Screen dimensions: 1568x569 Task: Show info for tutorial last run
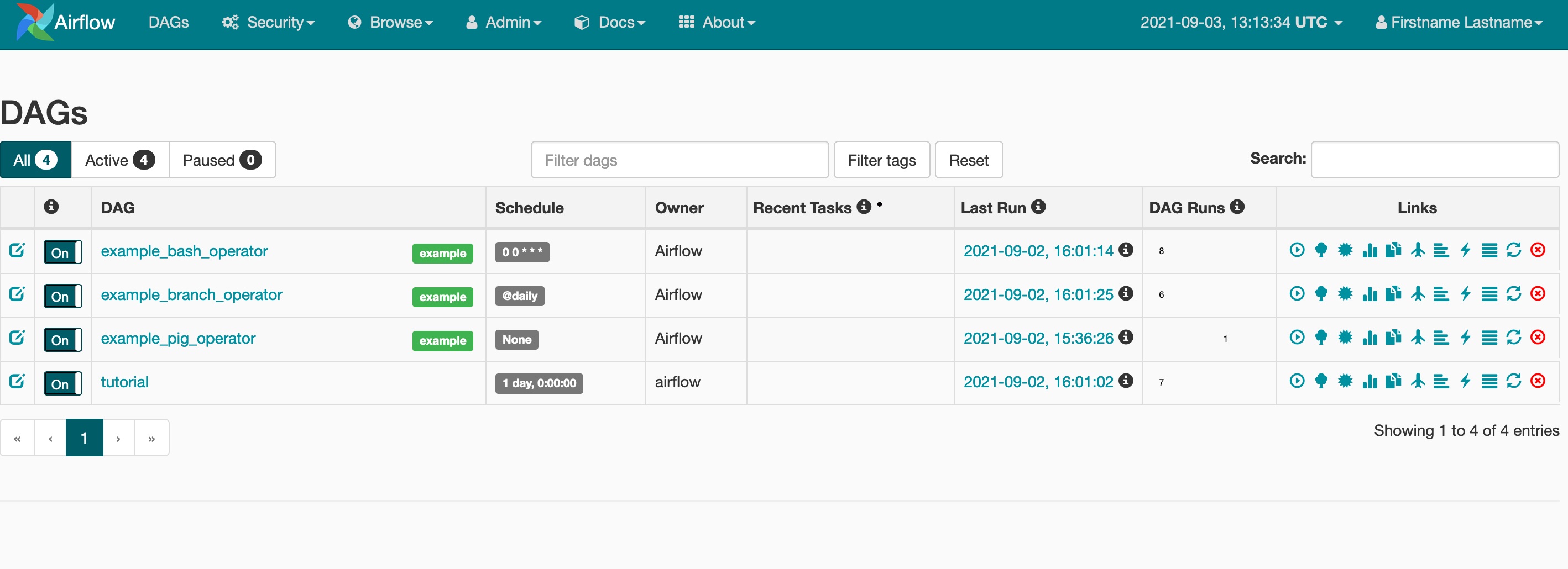tap(1126, 381)
